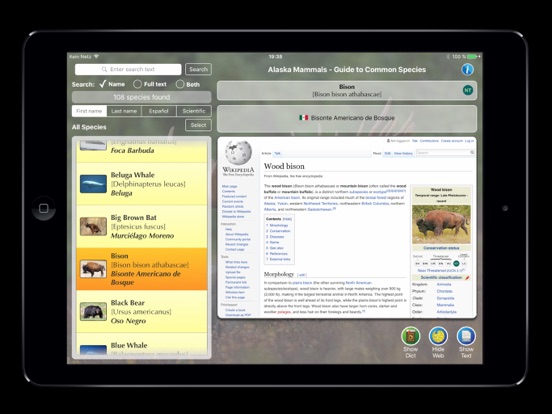
Task: Click the Alaska Mammals app title
Action: (347, 70)
